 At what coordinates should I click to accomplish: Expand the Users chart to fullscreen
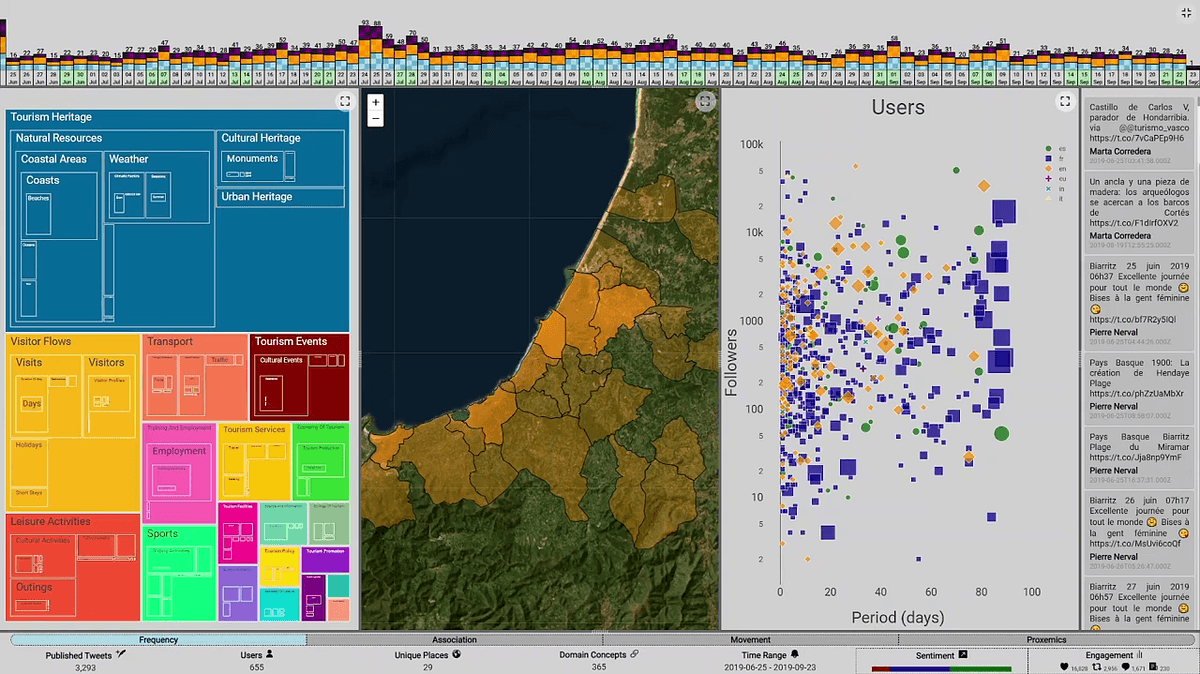pyautogui.click(x=1065, y=101)
